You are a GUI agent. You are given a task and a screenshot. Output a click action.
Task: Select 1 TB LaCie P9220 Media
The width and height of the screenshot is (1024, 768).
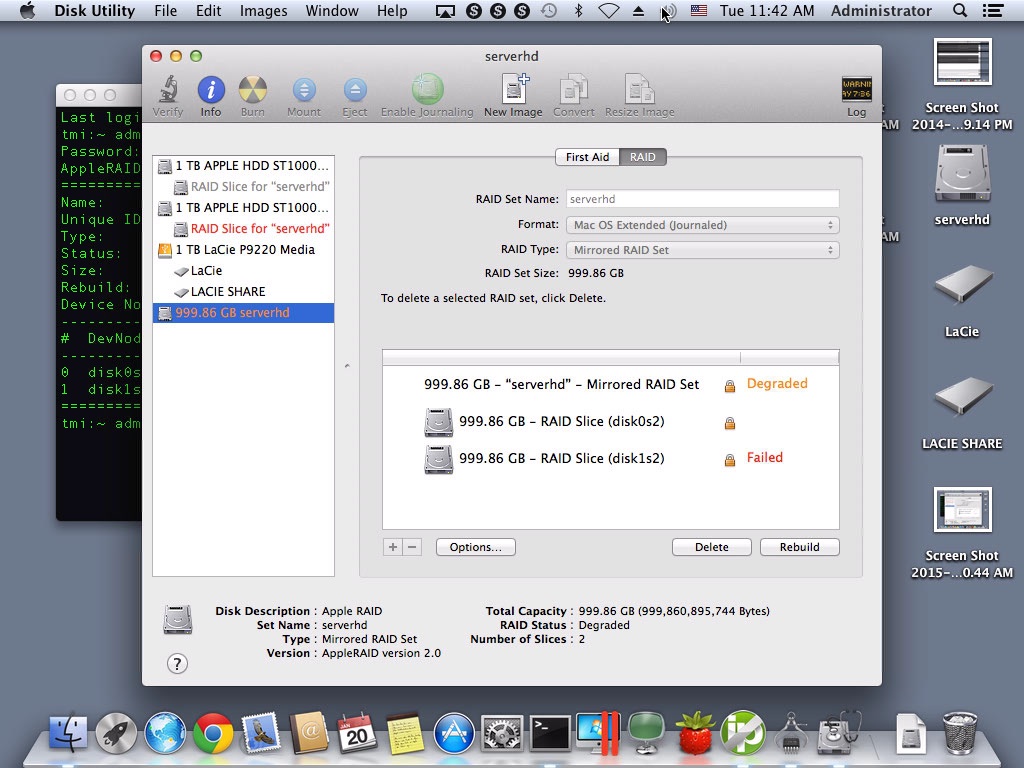click(x=243, y=249)
